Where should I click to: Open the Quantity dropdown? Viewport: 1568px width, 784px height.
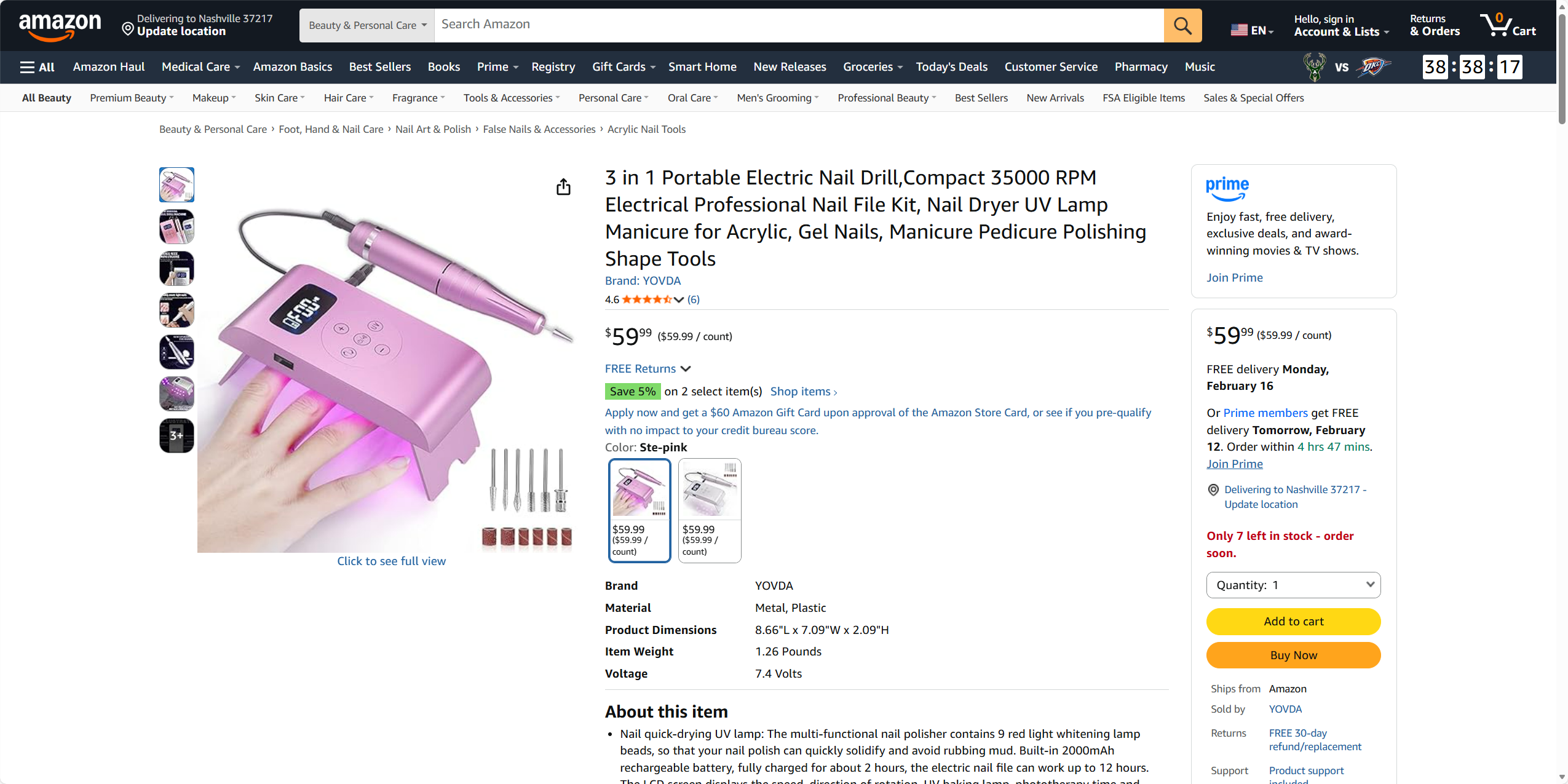pyautogui.click(x=1293, y=585)
